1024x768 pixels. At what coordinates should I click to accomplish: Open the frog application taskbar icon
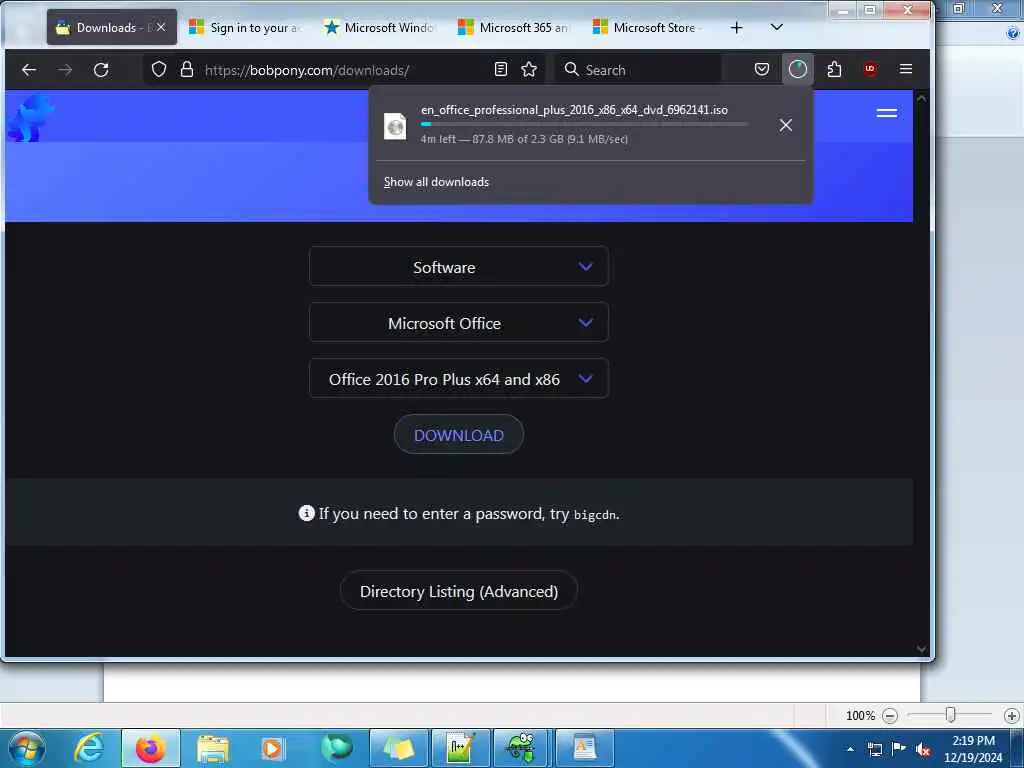coord(522,748)
